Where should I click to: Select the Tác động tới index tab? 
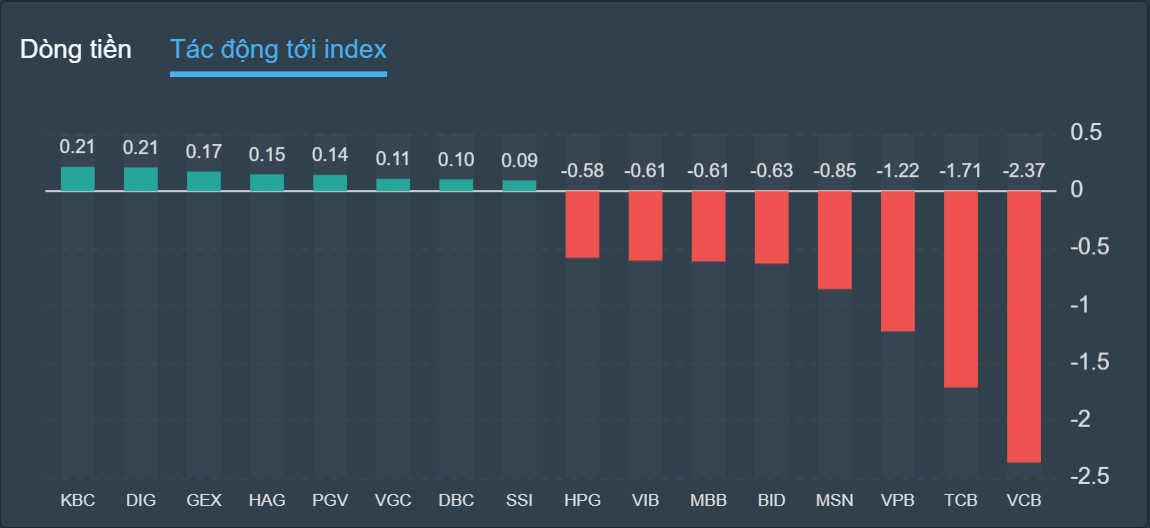[278, 49]
